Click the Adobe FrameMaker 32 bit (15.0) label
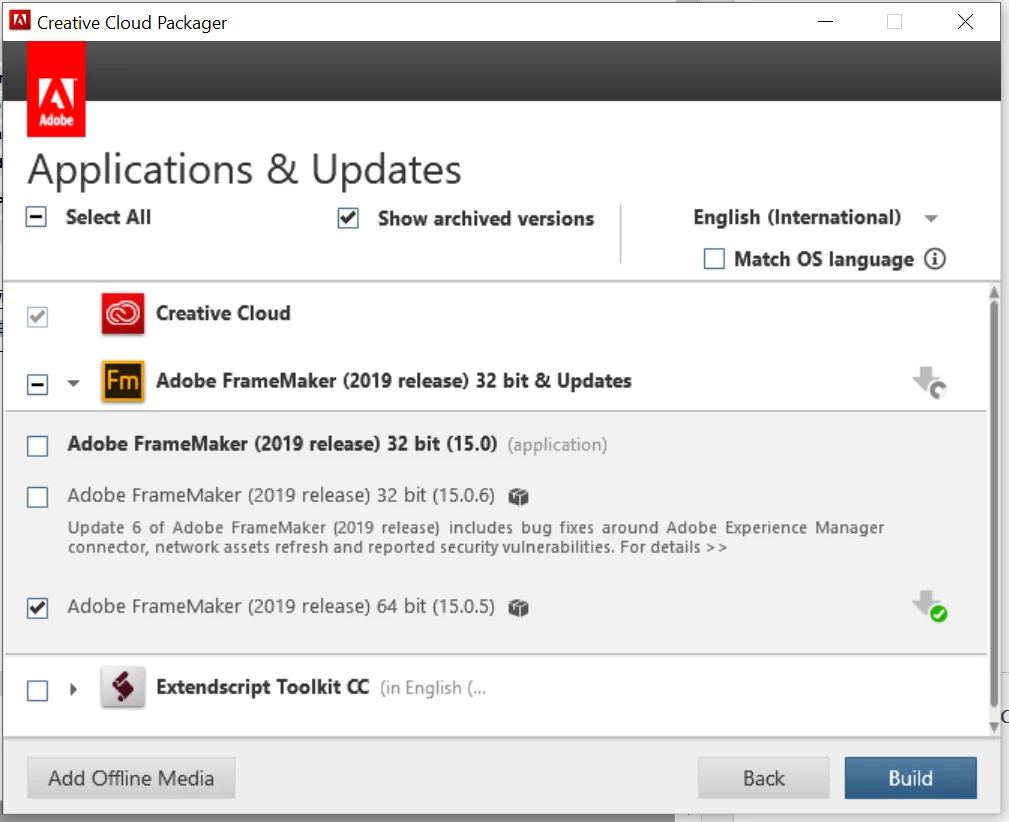This screenshot has width=1009, height=822. pos(282,444)
